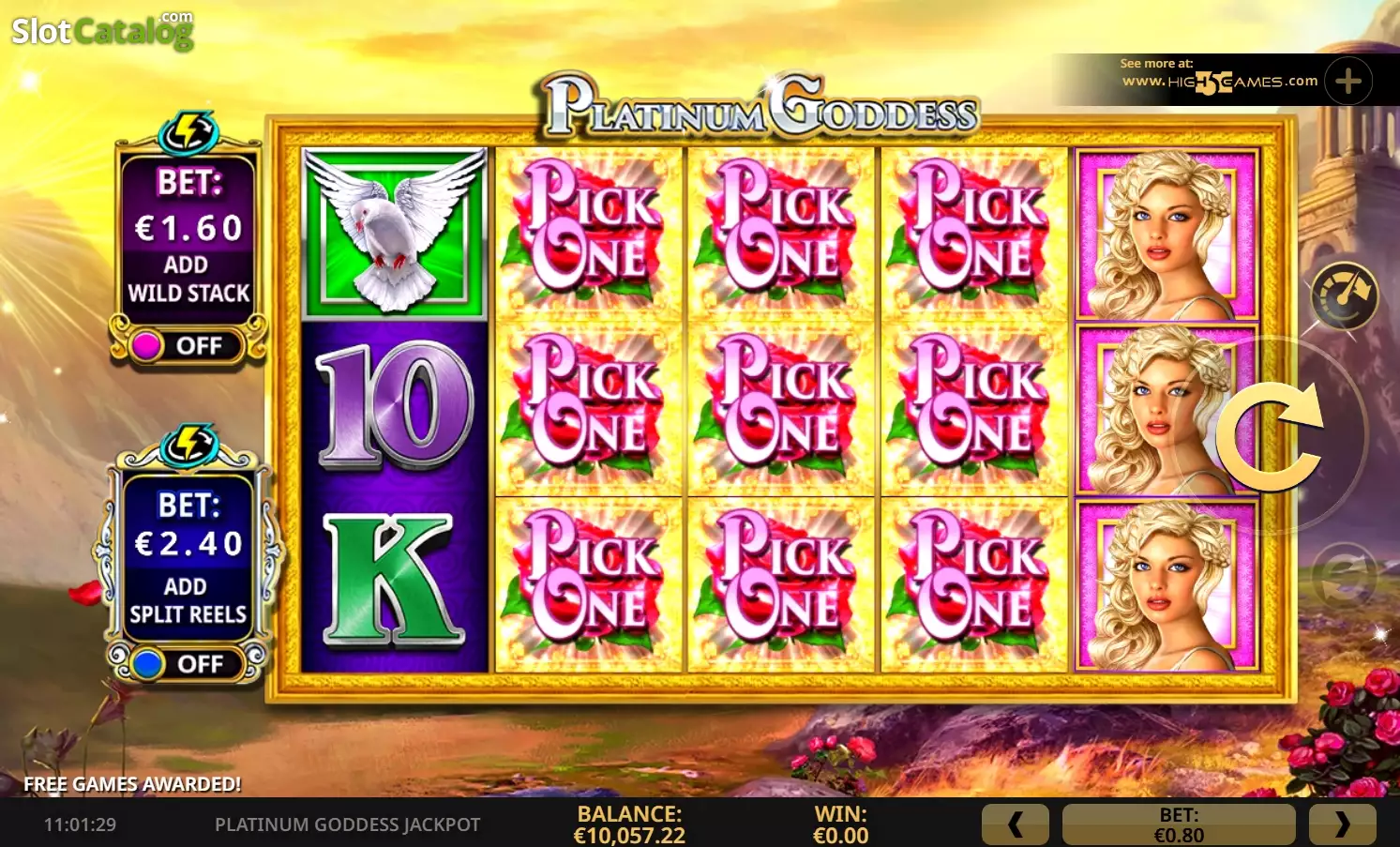Toggle Add Split Reels off switch
Screen dimensions: 1400x847
[188, 663]
